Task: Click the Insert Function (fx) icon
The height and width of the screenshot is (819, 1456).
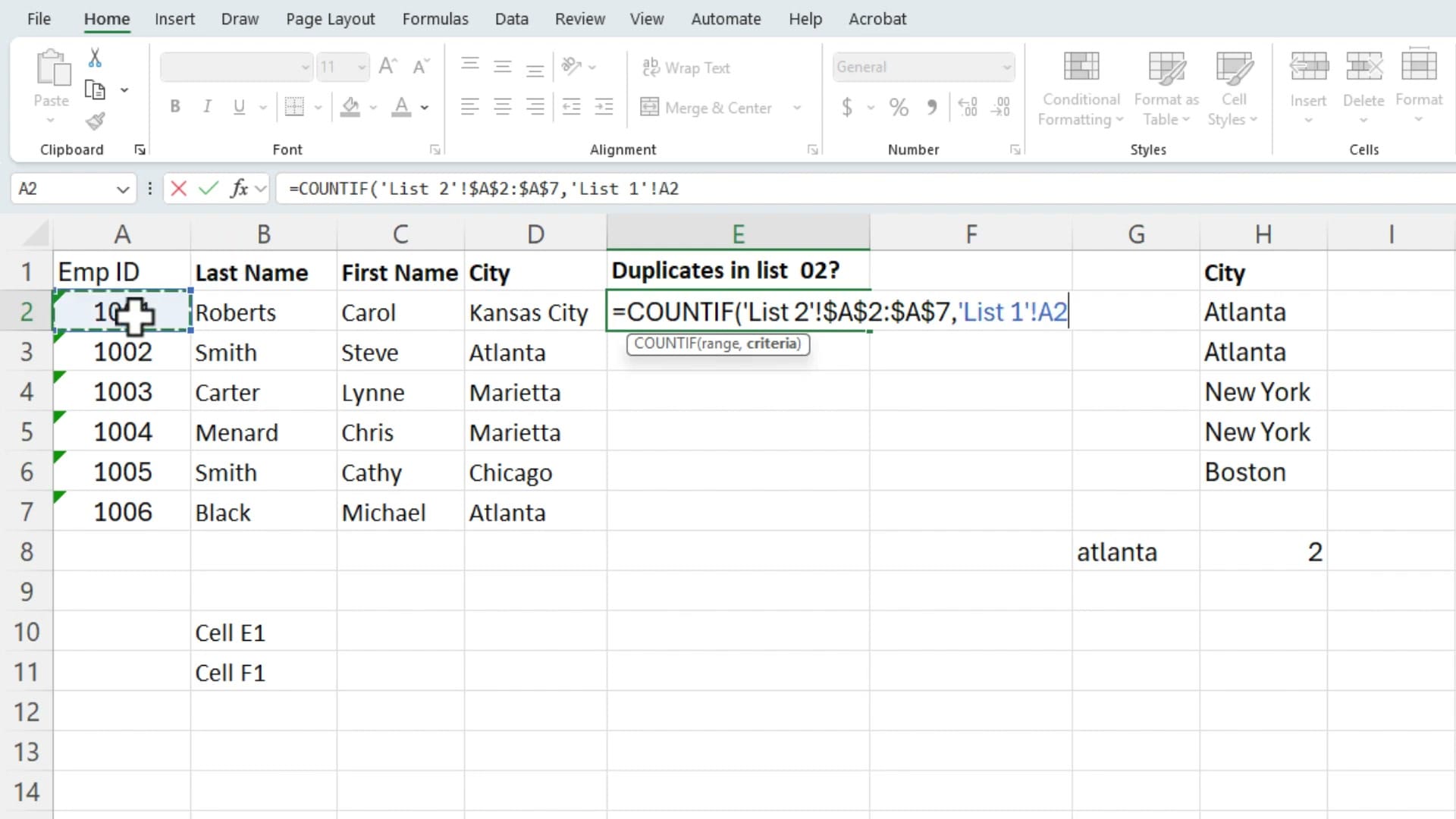Action: pyautogui.click(x=240, y=188)
